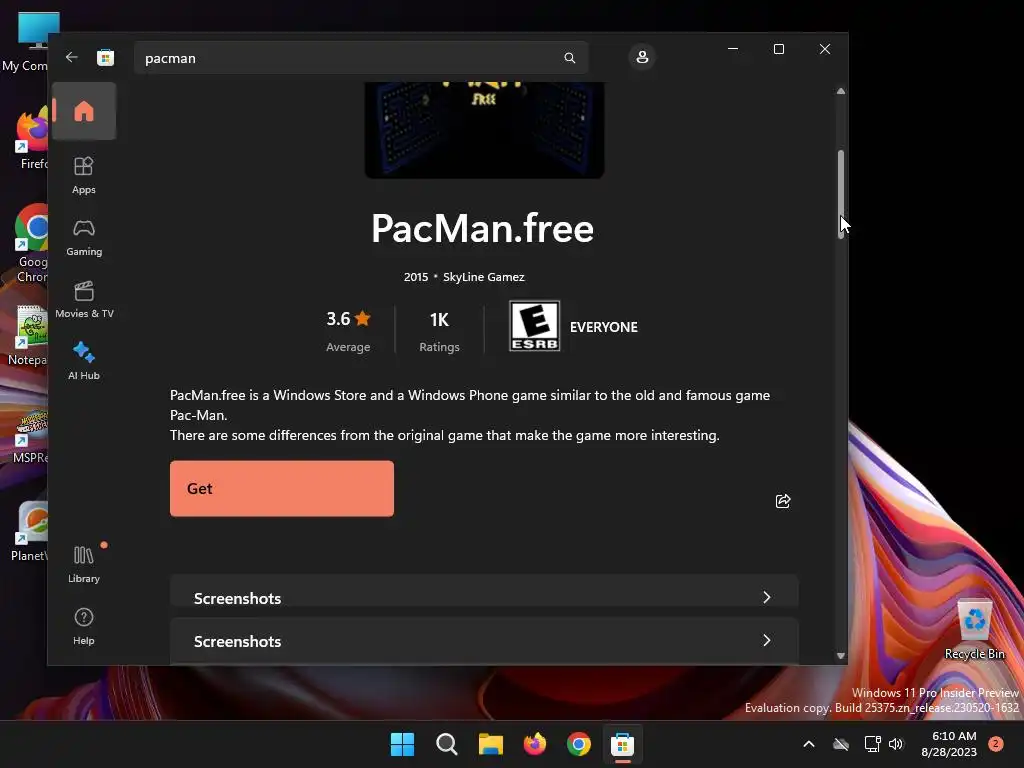
Task: Minimize the Microsoft Store window
Action: pos(733,49)
